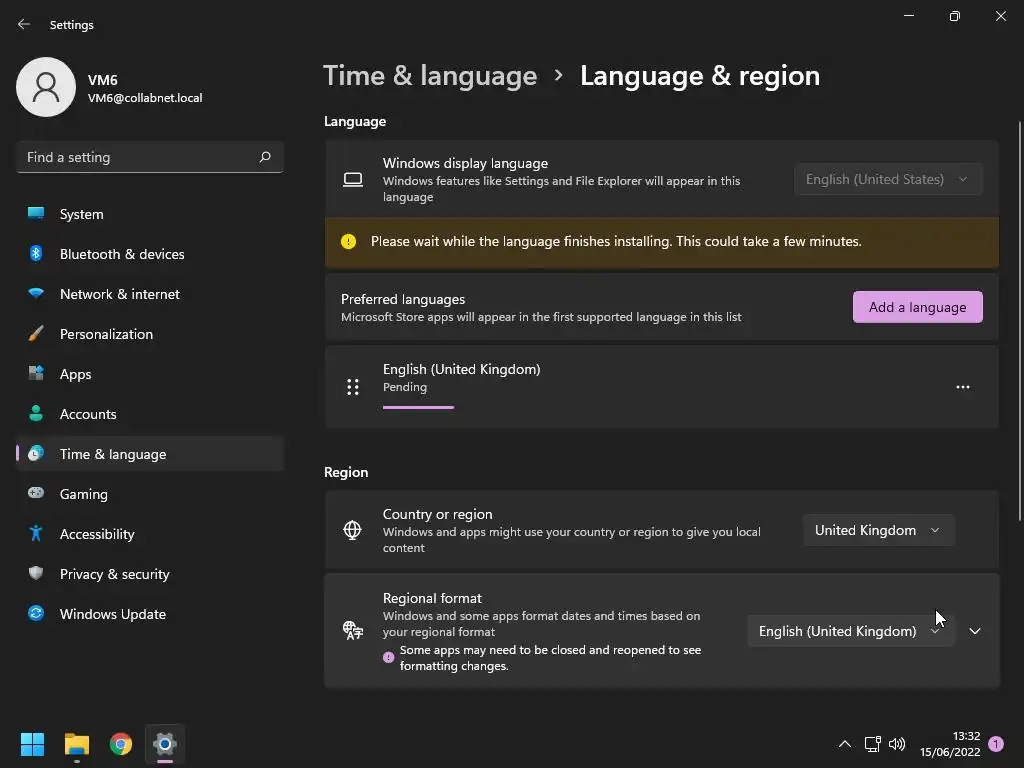Open Accounts settings
The height and width of the screenshot is (768, 1024).
[x=150, y=414]
